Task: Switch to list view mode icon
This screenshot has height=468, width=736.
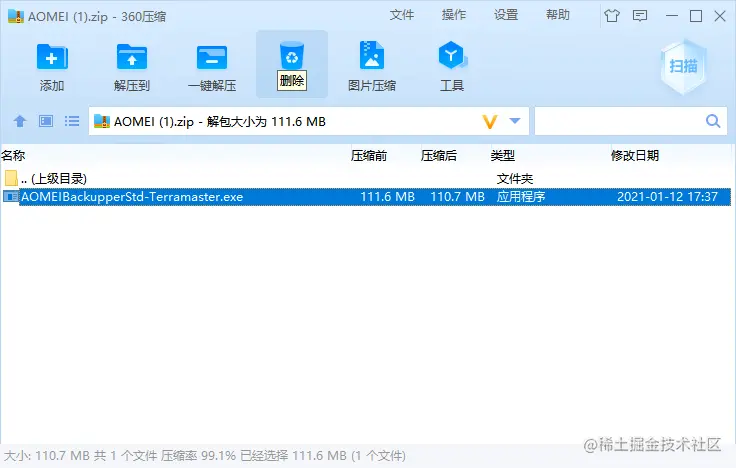Action: click(72, 121)
